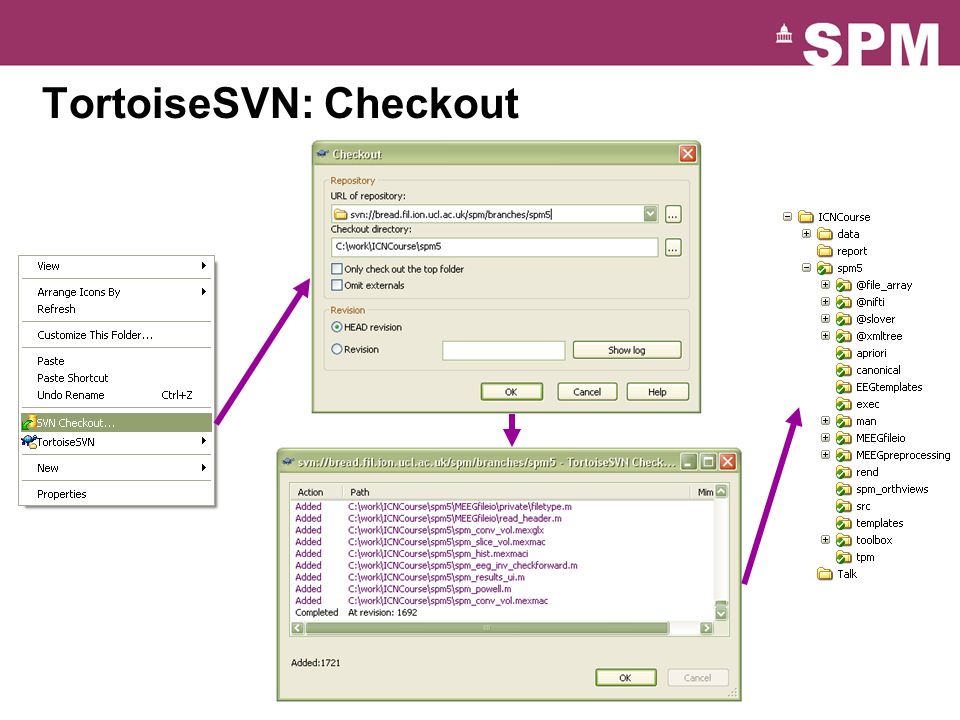960x720 pixels.
Task: Click the spm5 versioned folder icon
Action: pos(825,268)
